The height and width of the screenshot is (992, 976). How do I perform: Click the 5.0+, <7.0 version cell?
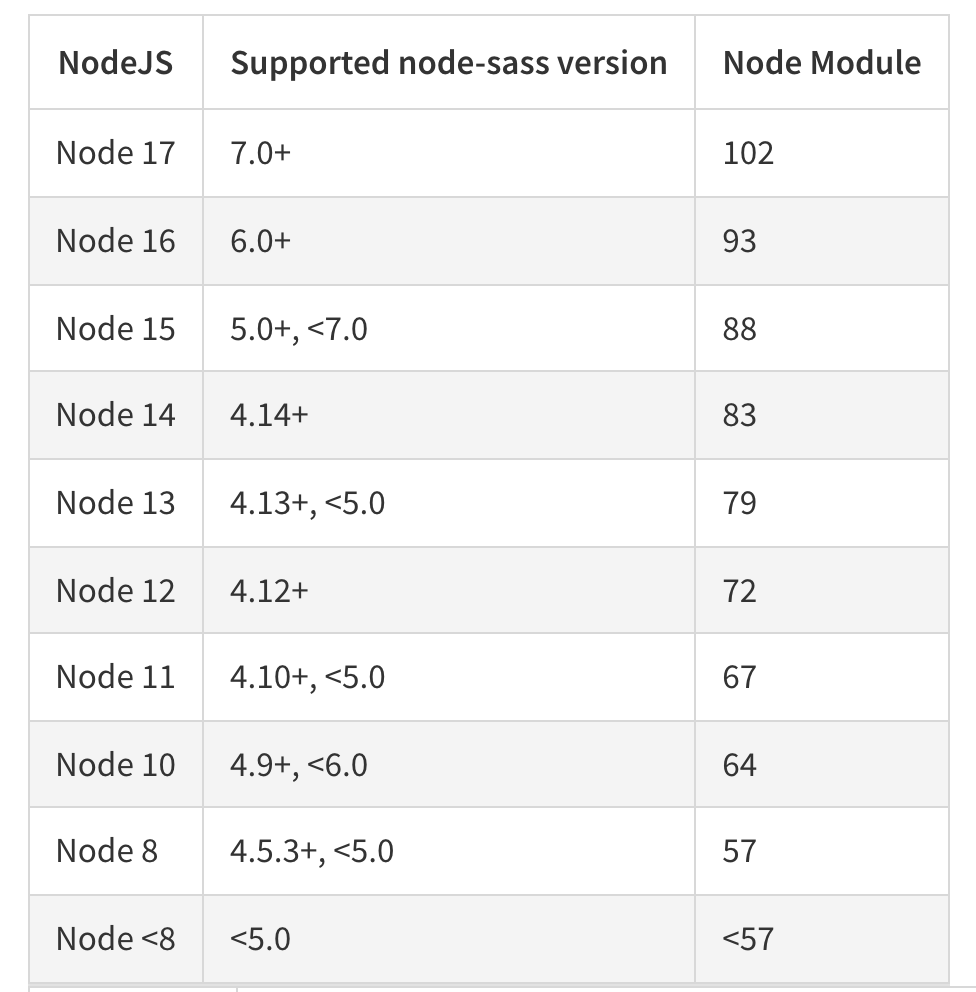(448, 328)
